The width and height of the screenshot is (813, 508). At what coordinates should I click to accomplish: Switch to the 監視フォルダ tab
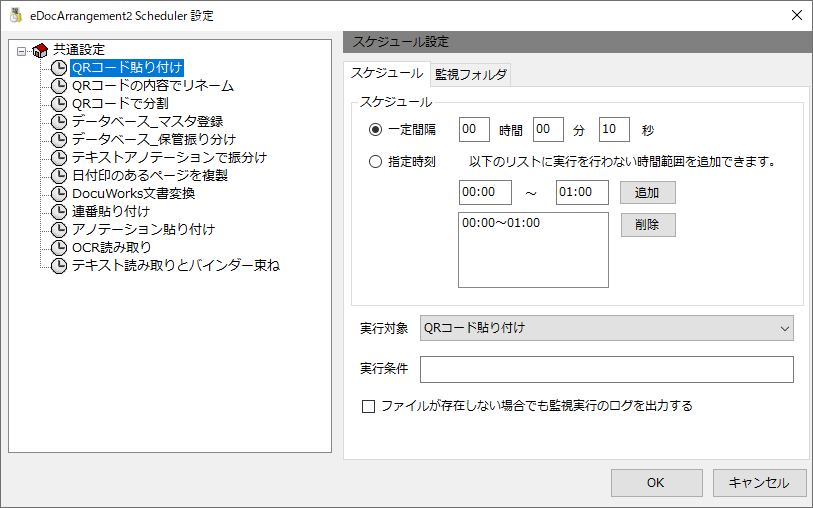click(470, 75)
